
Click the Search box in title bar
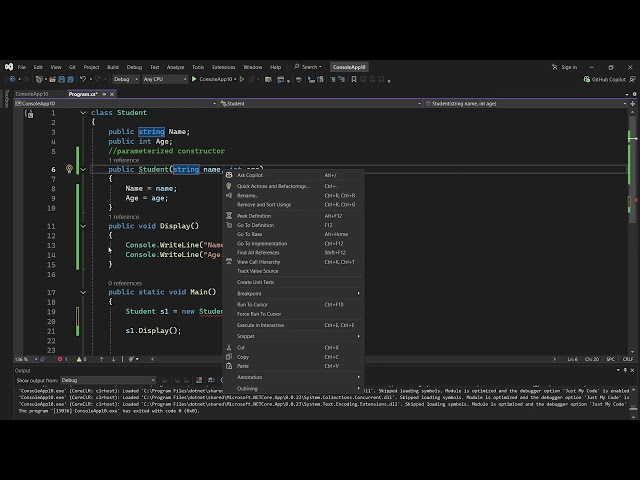(x=308, y=67)
